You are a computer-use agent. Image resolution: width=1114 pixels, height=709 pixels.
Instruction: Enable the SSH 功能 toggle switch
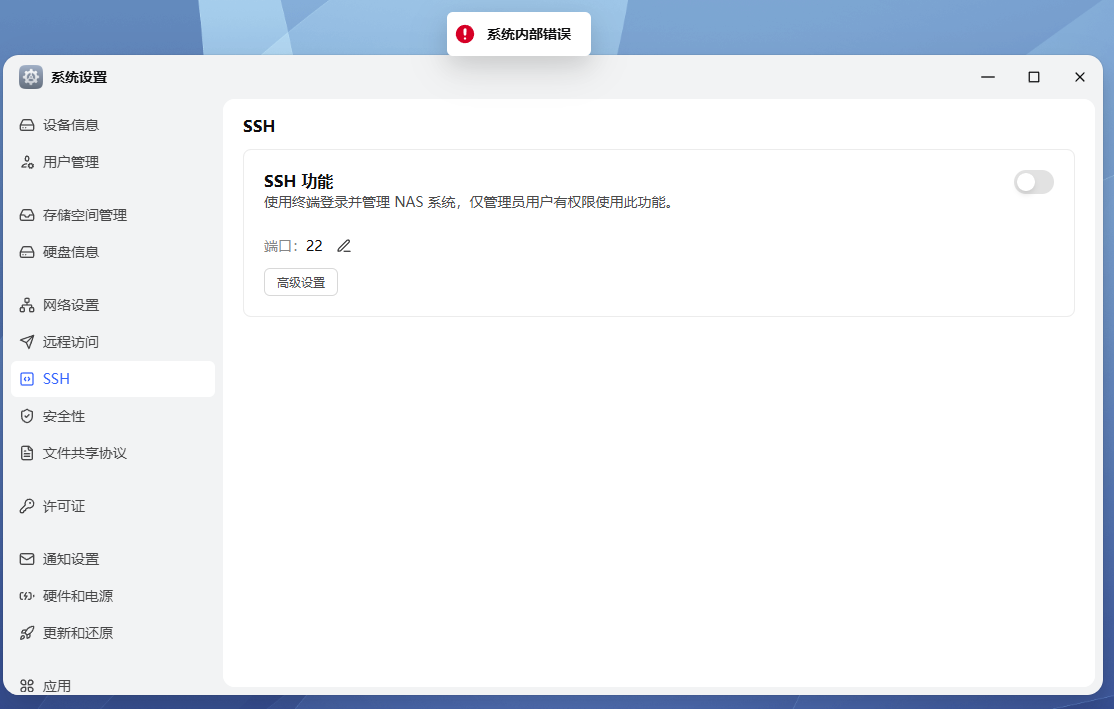point(1033,182)
